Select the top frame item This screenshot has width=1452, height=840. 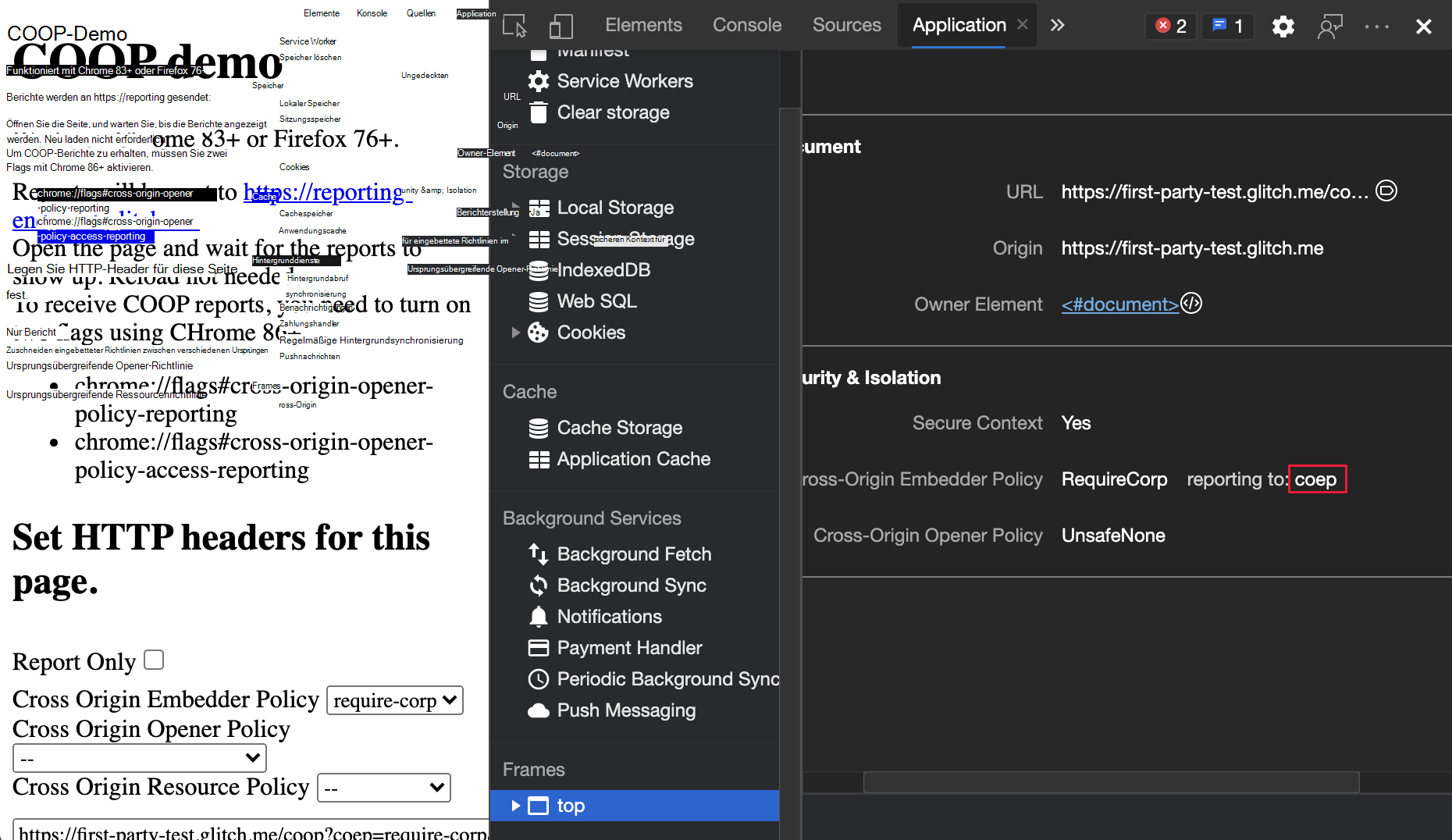(x=635, y=806)
